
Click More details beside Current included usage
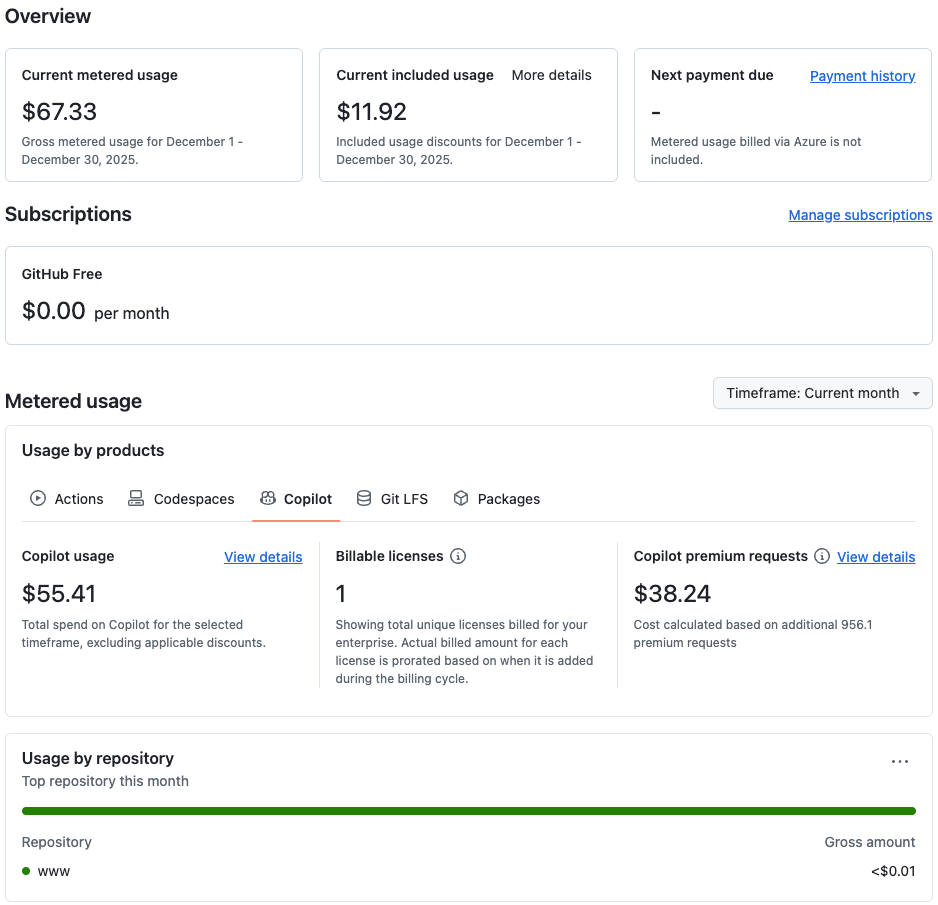click(x=551, y=75)
